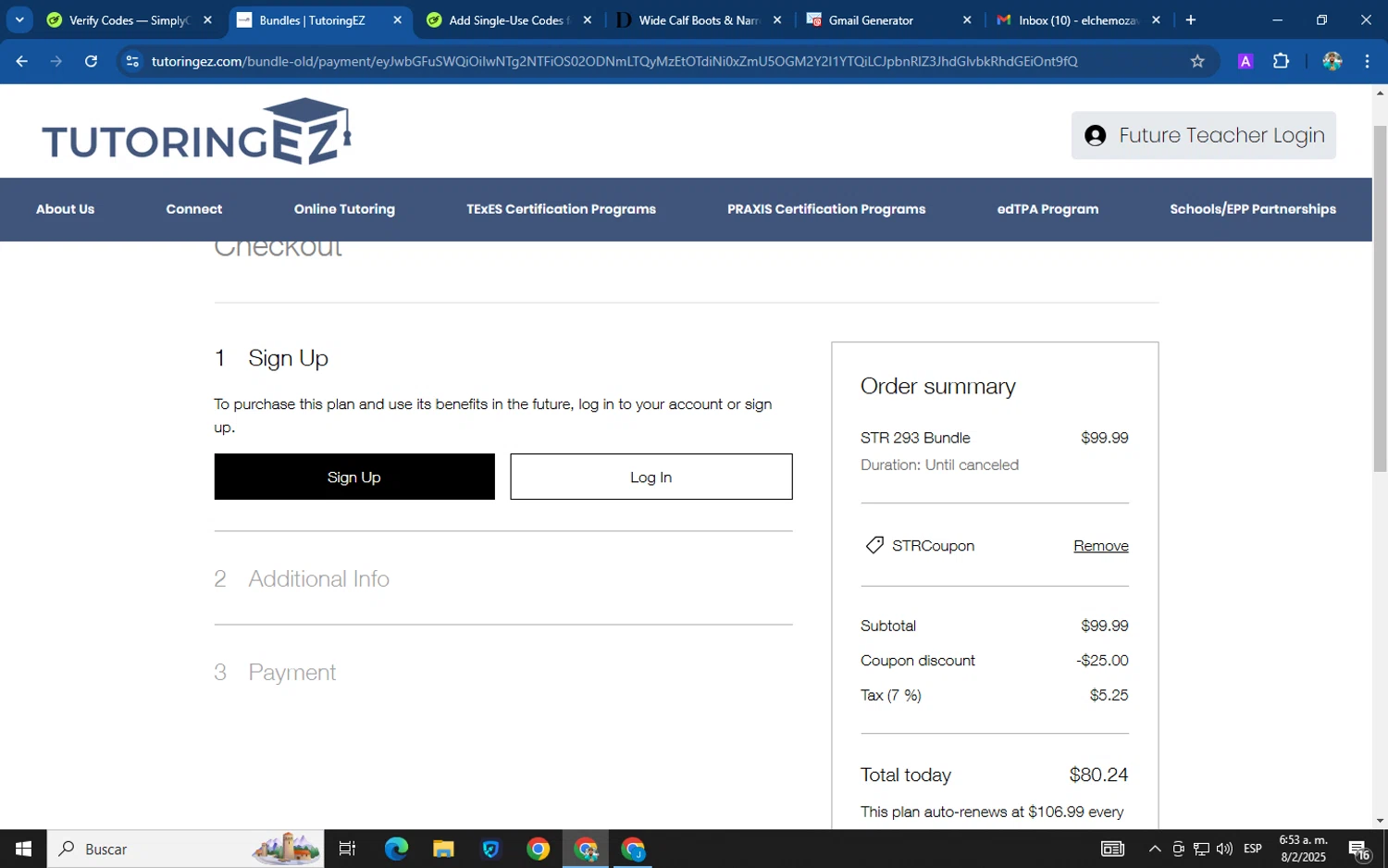Viewport: 1388px width, 868px height.
Task: Close the Bundles TutoringEZ tab
Action: (x=398, y=19)
